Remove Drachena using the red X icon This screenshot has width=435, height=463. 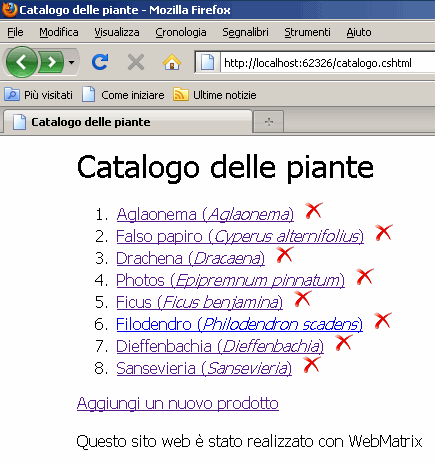tap(285, 255)
